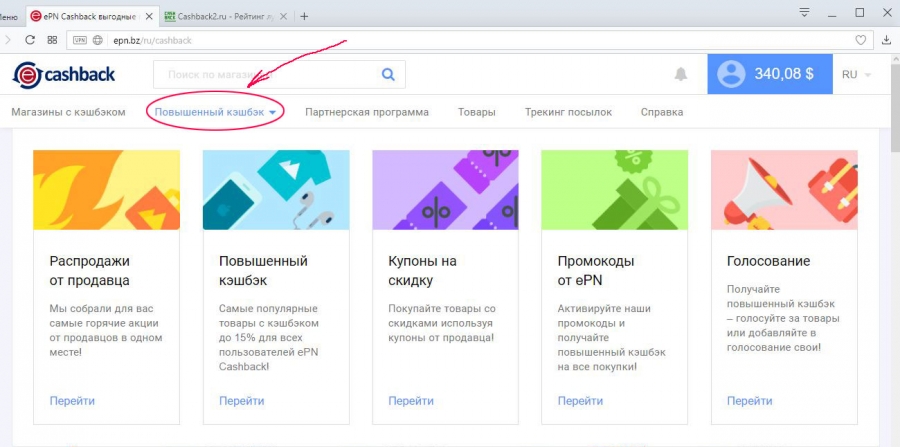The width and height of the screenshot is (900, 447).
Task: Open the user account avatar
Action: [x=731, y=74]
